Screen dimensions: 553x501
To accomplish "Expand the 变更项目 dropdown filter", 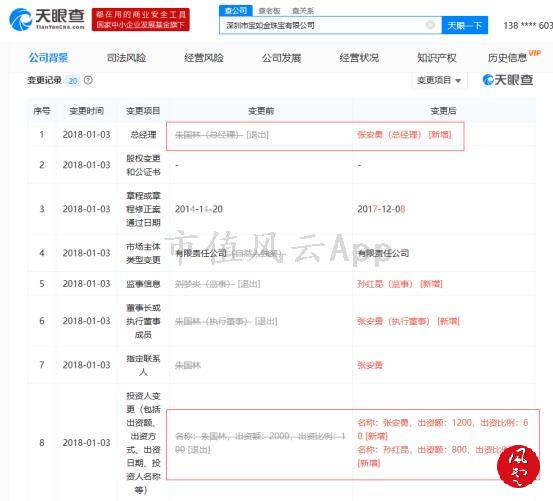I will (439, 80).
